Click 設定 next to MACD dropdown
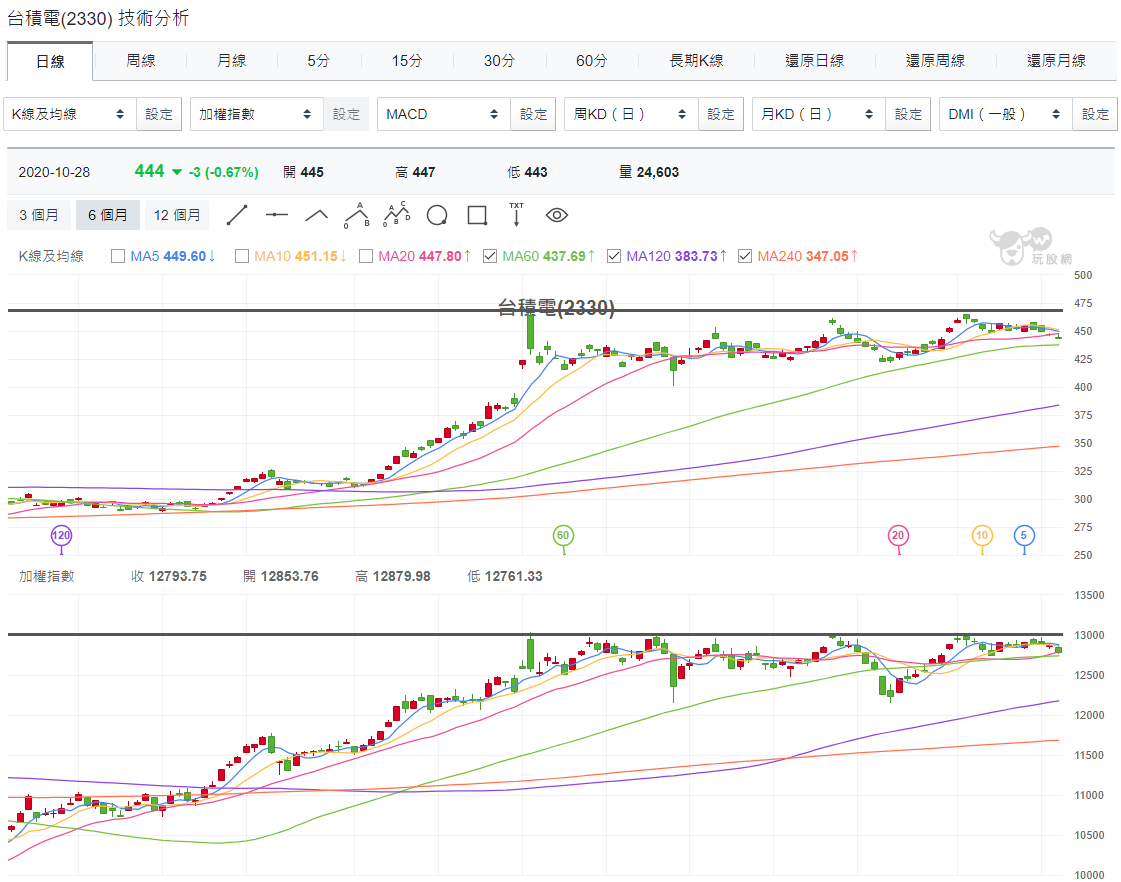 coord(533,114)
